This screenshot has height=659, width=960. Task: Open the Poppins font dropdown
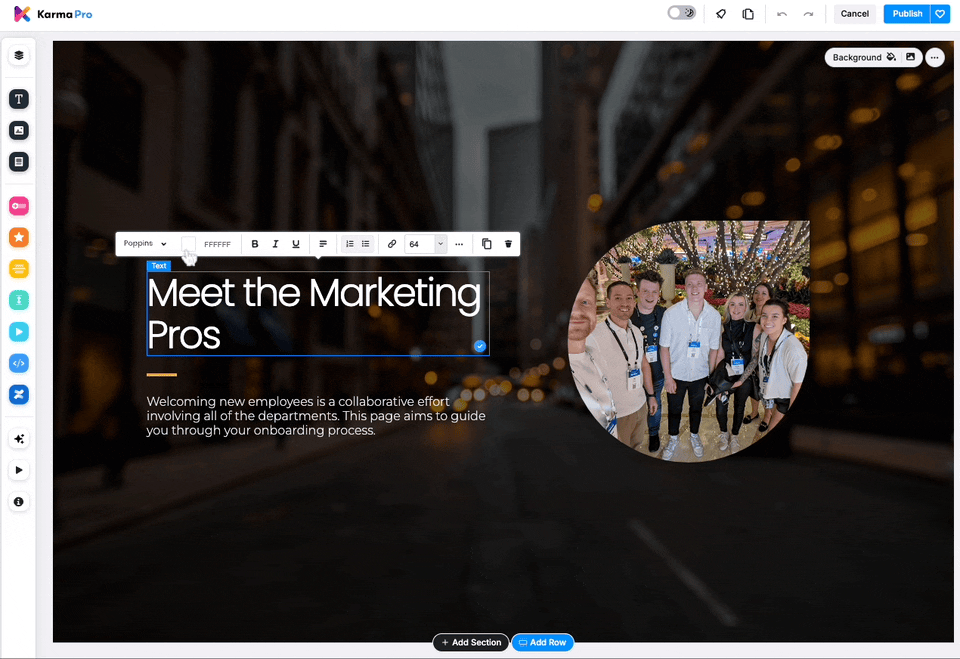tap(145, 244)
